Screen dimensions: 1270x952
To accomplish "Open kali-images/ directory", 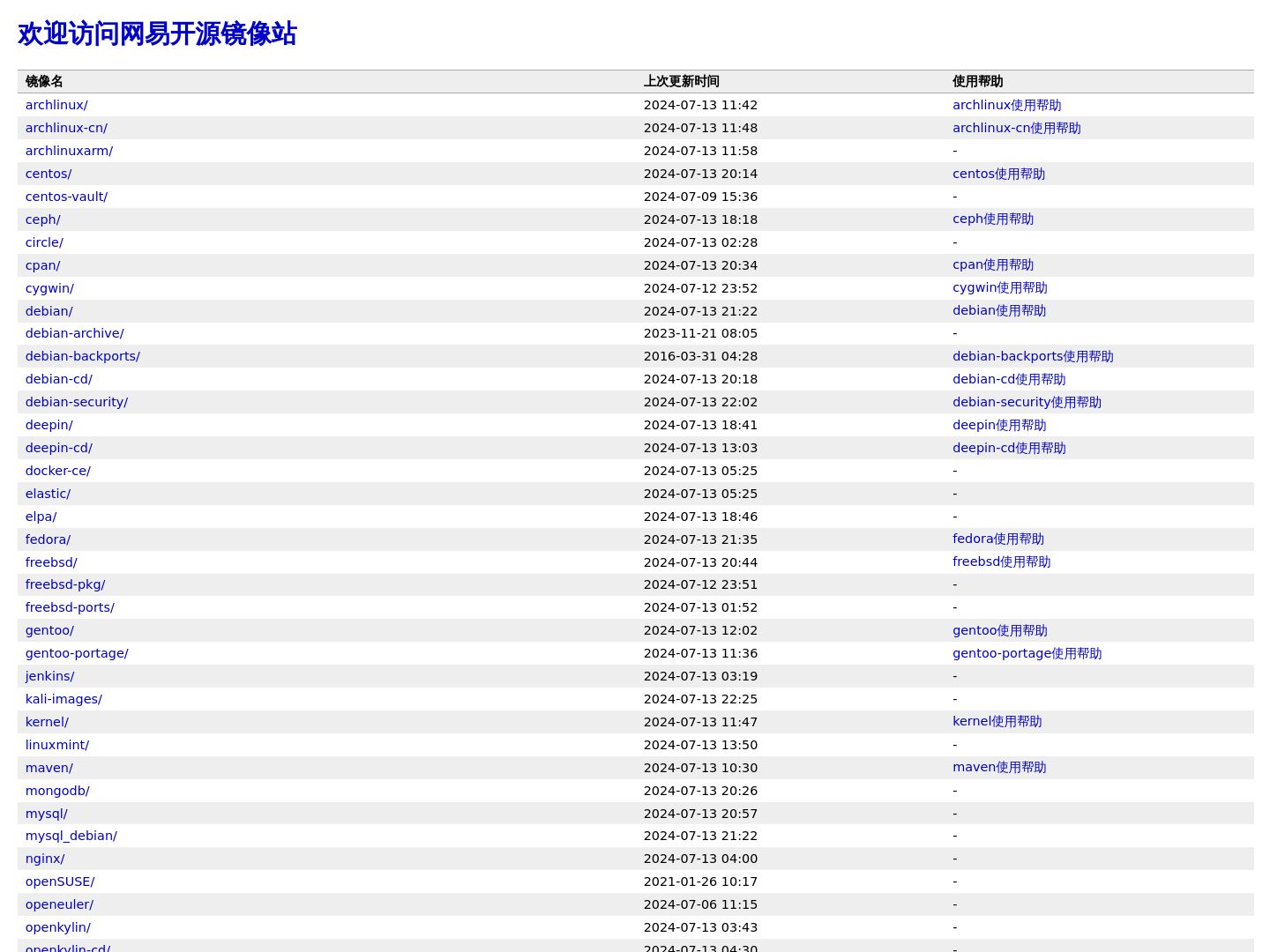I will click(x=63, y=699).
